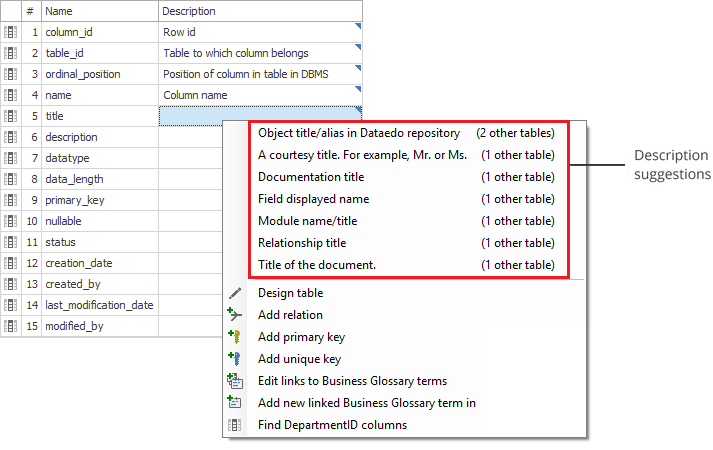The height and width of the screenshot is (450, 713).
Task: Pick the 'Documentation title' suggestion
Action: click(x=311, y=177)
